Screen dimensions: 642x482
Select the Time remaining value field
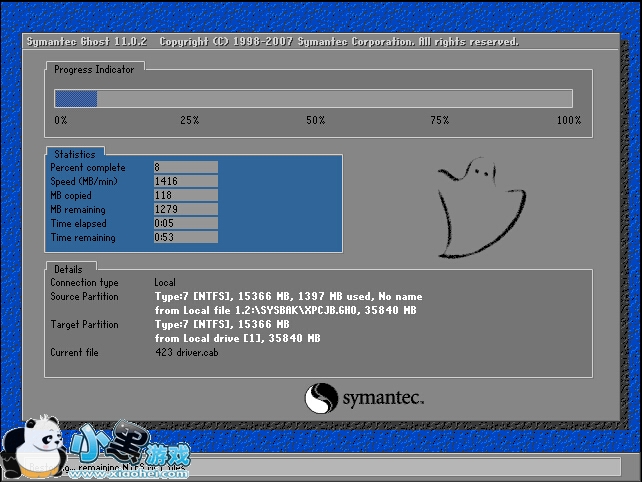point(185,238)
